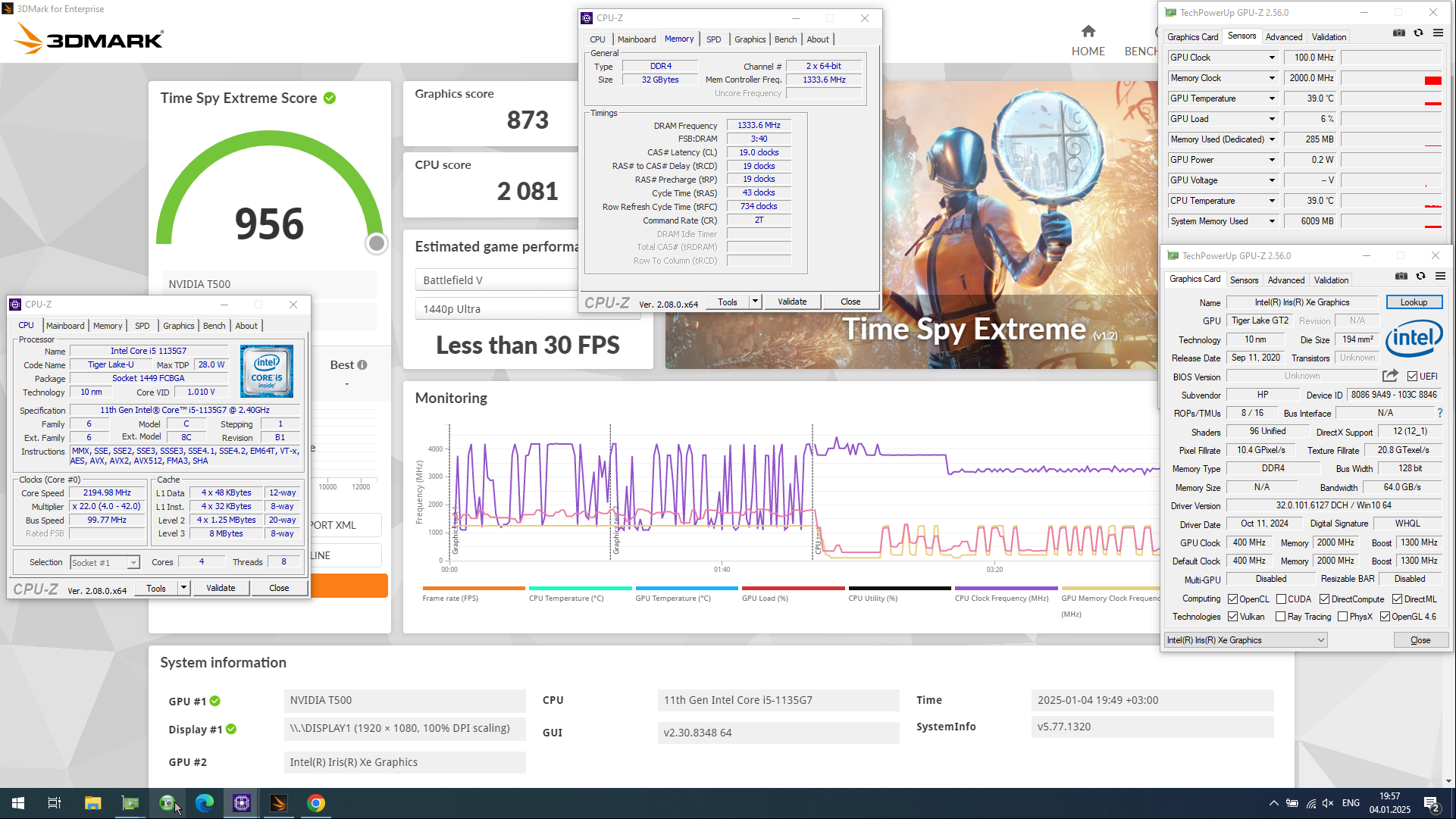Viewport: 1456px width, 819px height.
Task: Click the Intel Core i5 badge in CPU-Z
Action: 267,371
